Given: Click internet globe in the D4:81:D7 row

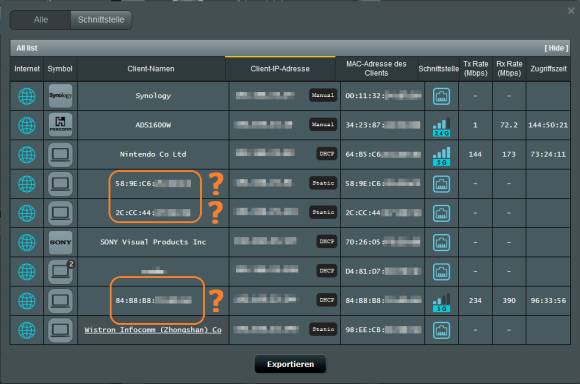Looking at the screenshot, I should click(x=27, y=272).
